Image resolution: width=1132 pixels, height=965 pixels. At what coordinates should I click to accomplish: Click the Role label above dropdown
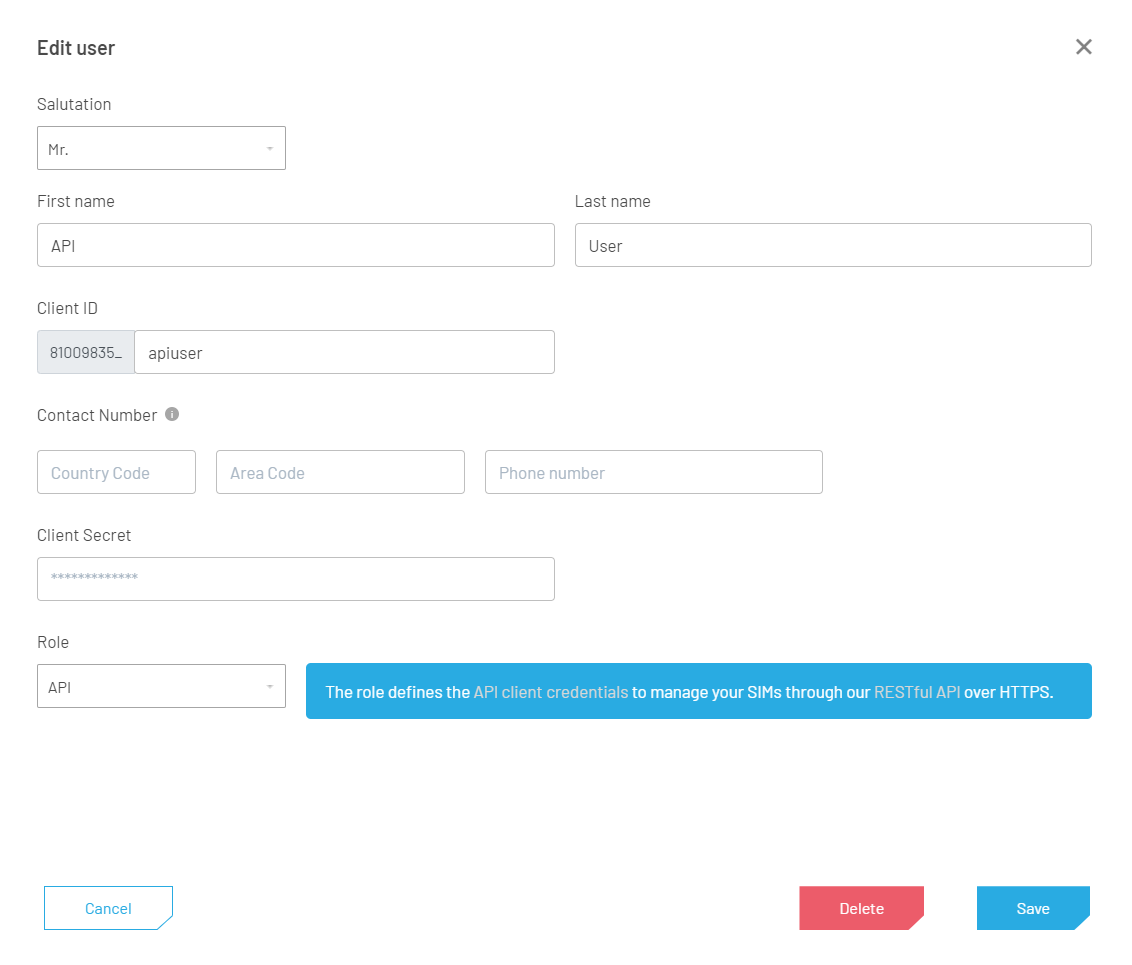(x=53, y=642)
